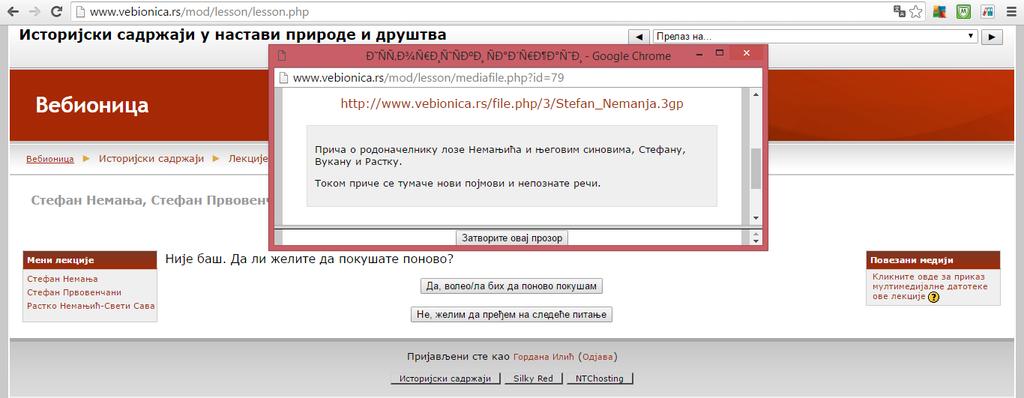
Task: Open the Stefan_Nemanja.3gp file link
Action: tap(512, 103)
